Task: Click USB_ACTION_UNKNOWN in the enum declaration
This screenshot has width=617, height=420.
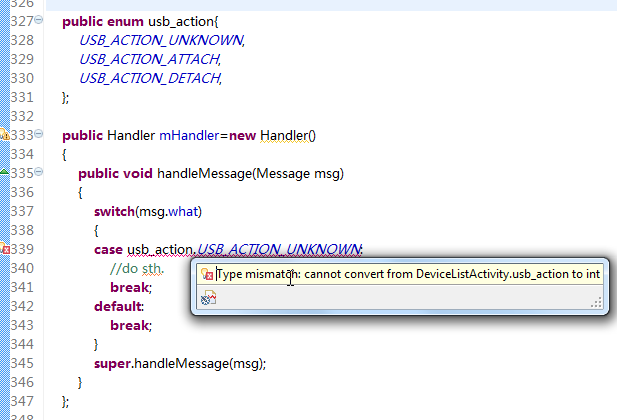Action: (161, 40)
